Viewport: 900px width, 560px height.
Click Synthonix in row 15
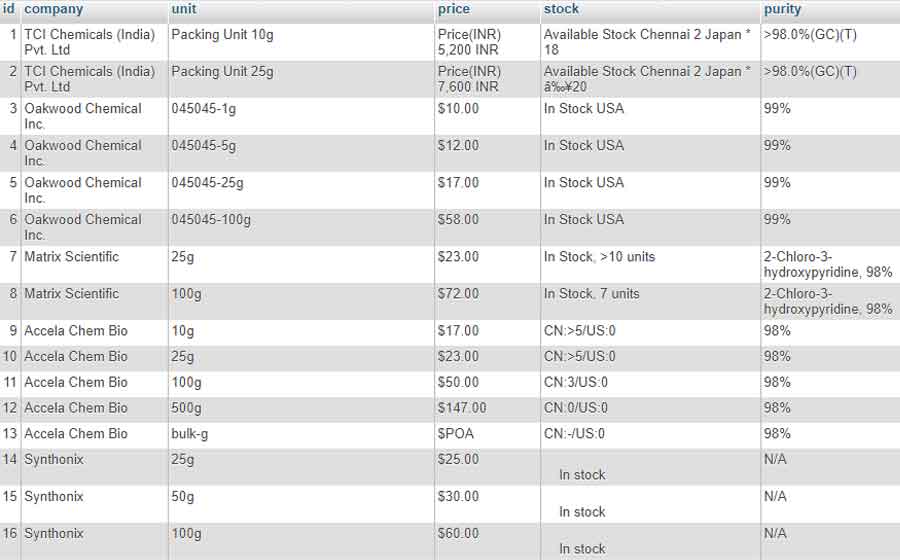(x=54, y=496)
